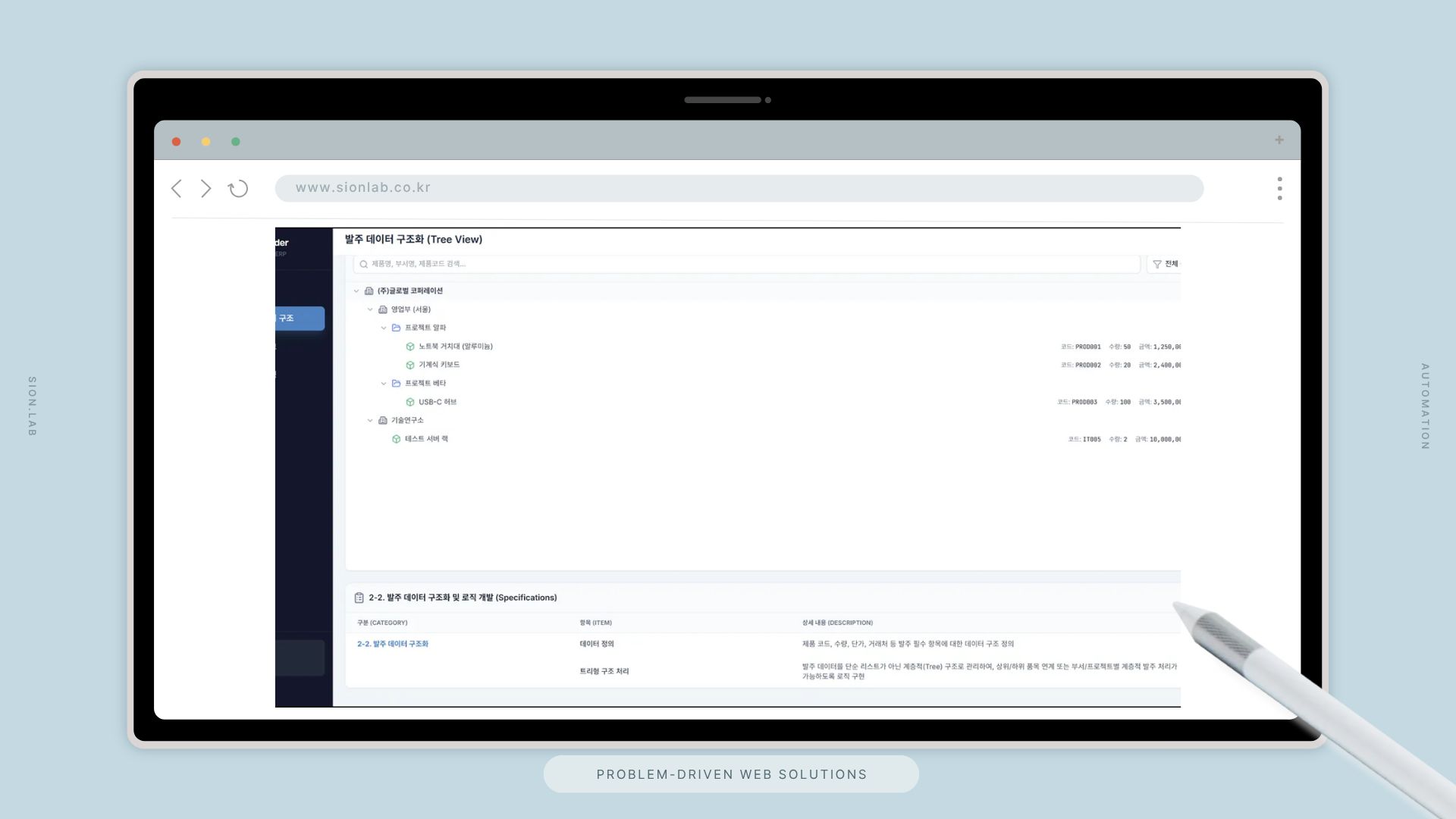Click the building icon for (주)글로벌 코퍼레이션
Image resolution: width=1456 pixels, height=819 pixels.
pos(369,291)
